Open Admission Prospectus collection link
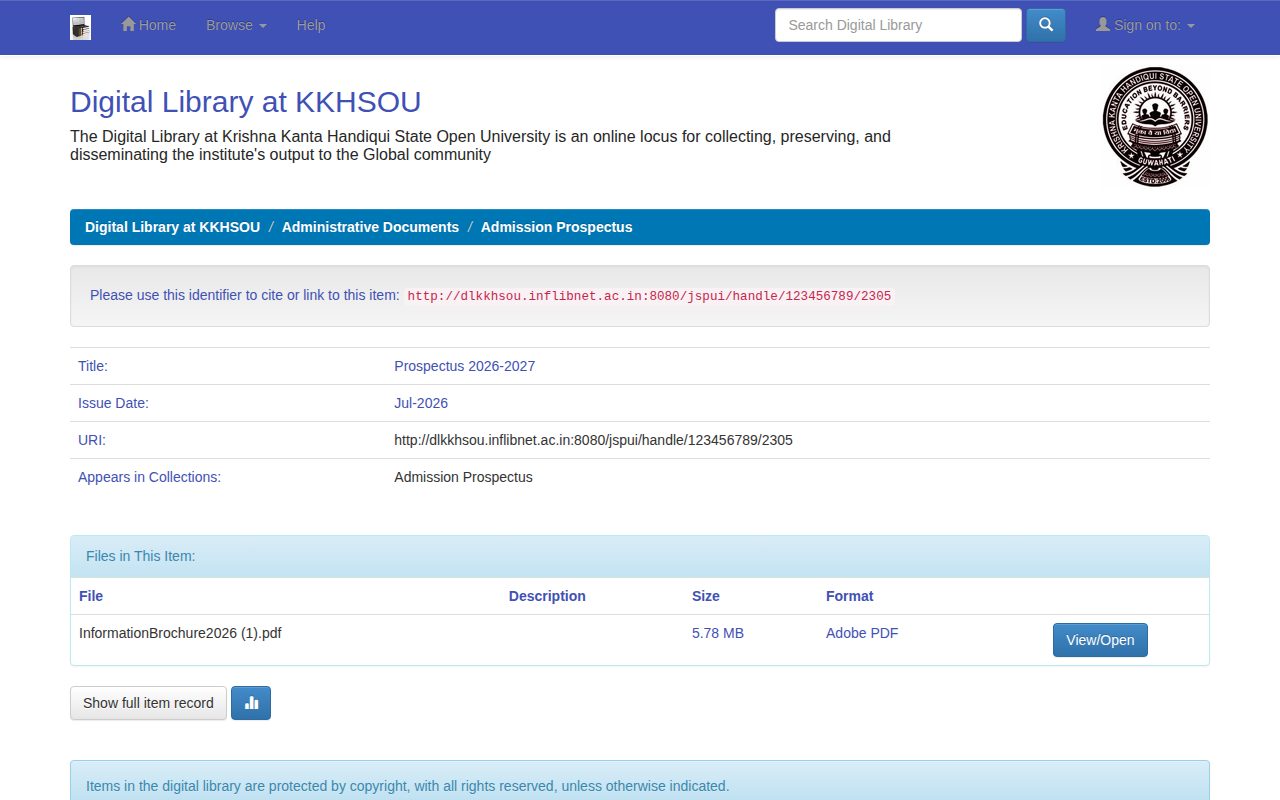This screenshot has width=1280, height=800. (463, 477)
